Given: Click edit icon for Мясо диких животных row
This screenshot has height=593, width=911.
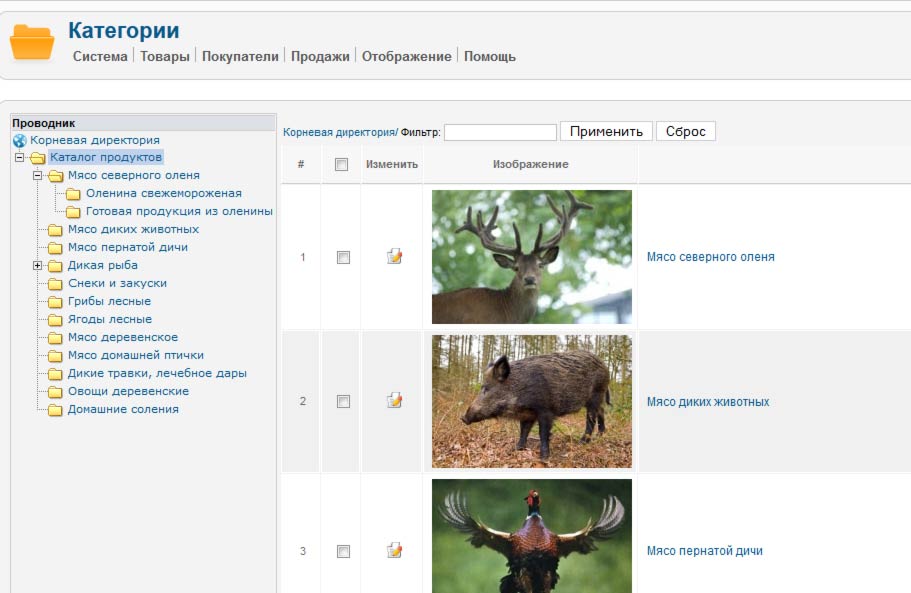Looking at the screenshot, I should (394, 400).
